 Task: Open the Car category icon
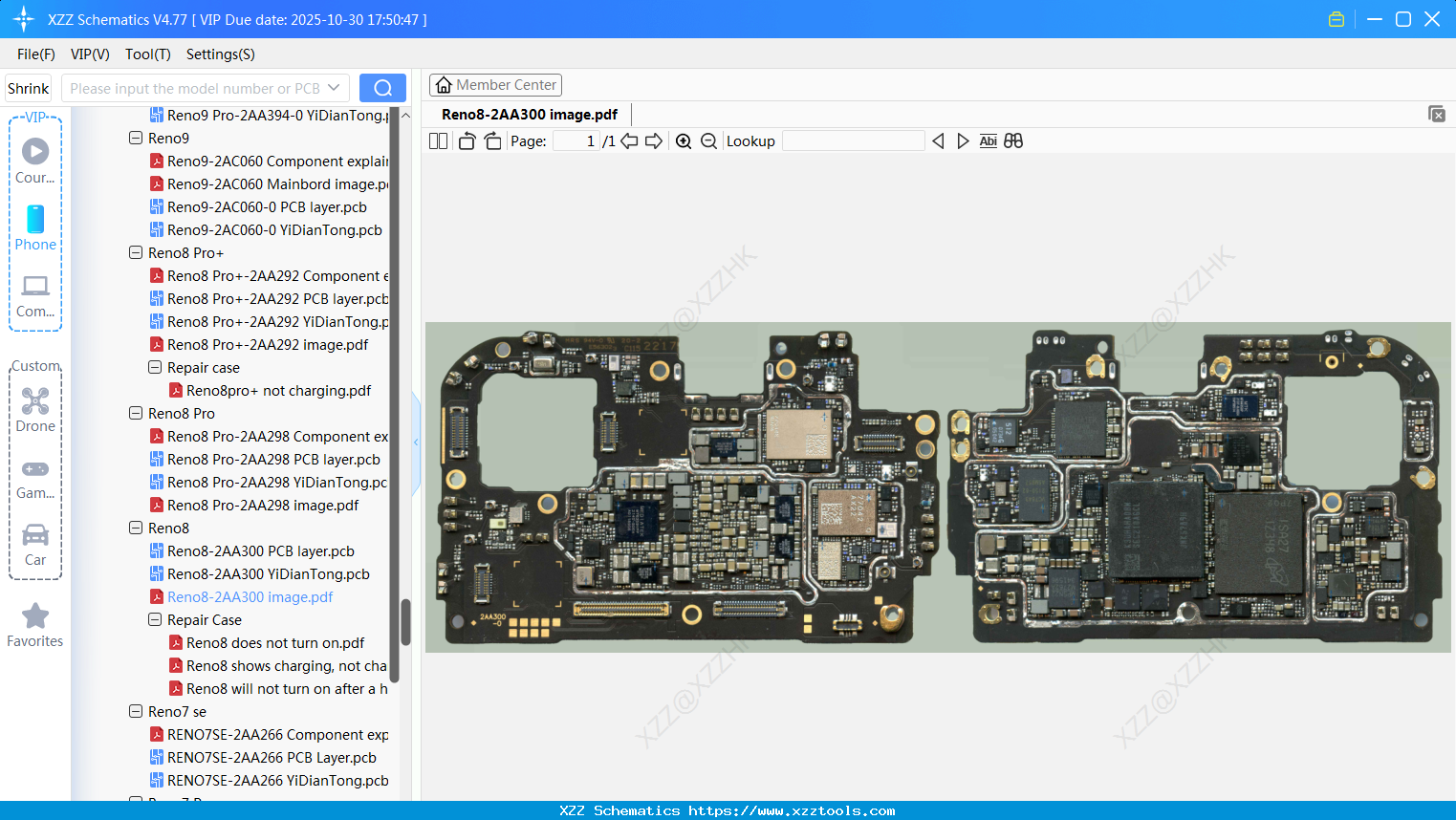35,545
